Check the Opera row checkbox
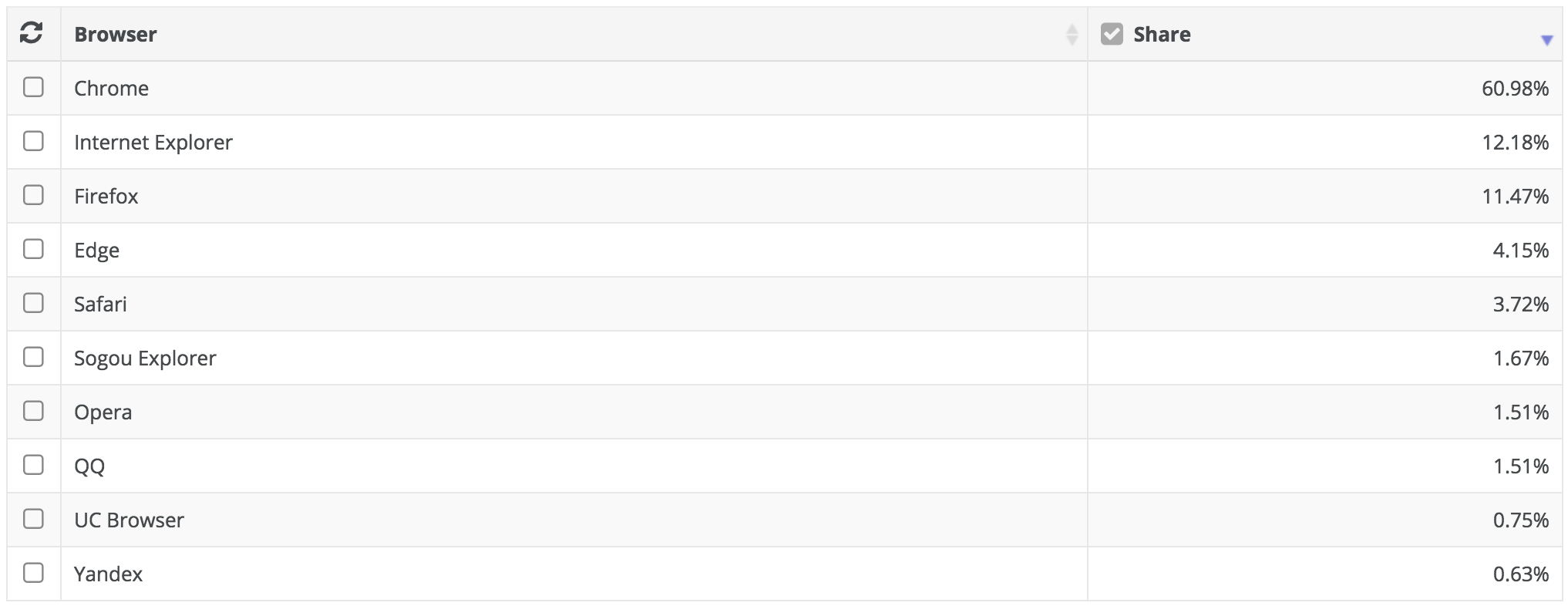The width and height of the screenshot is (1568, 606). pos(33,411)
